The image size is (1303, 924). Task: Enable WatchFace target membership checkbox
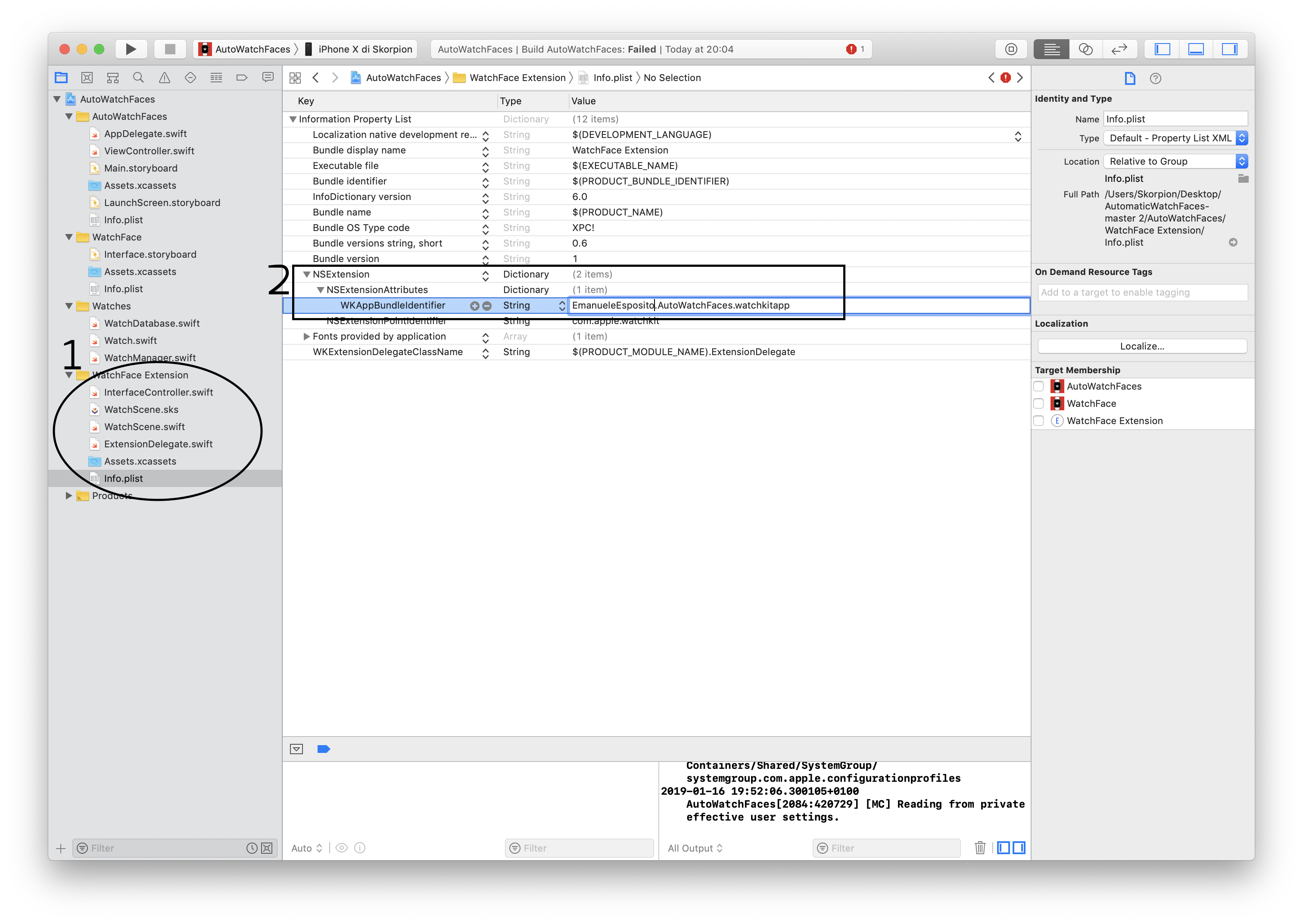point(1038,403)
